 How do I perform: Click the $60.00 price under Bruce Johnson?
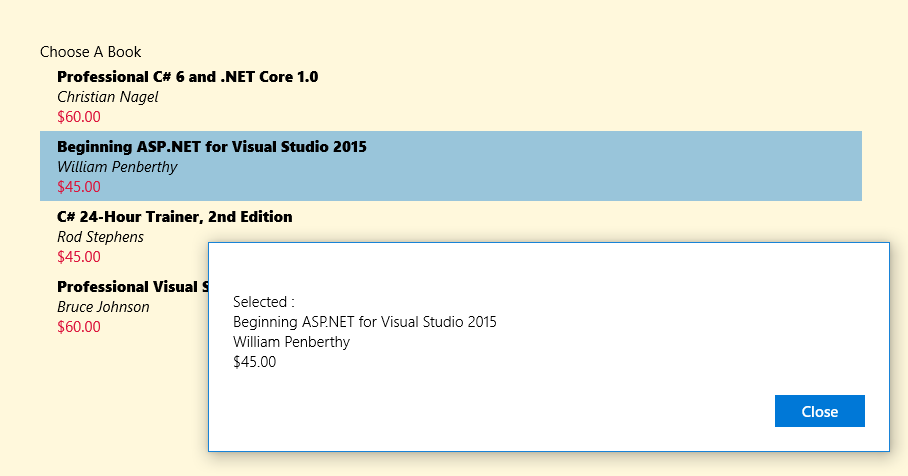(79, 327)
